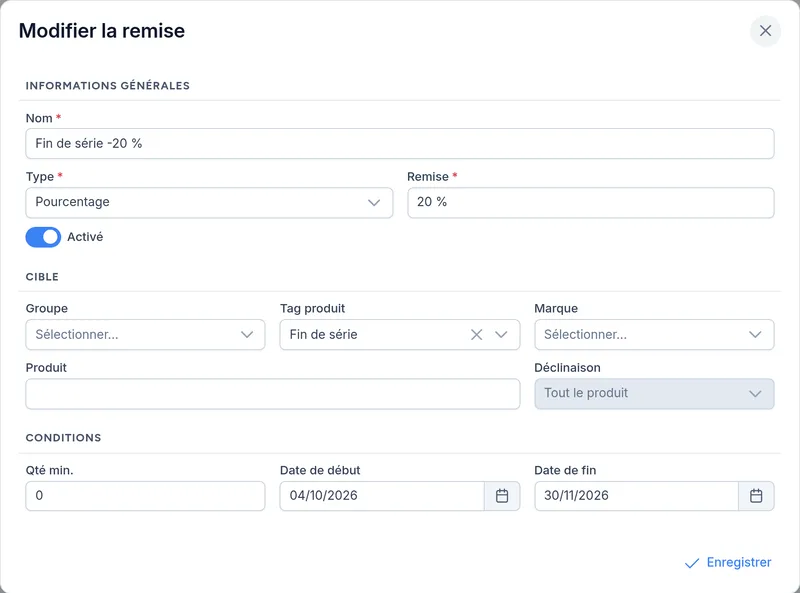Open the Type dropdown set to Pourcentage
The image size is (800, 593).
(x=209, y=203)
